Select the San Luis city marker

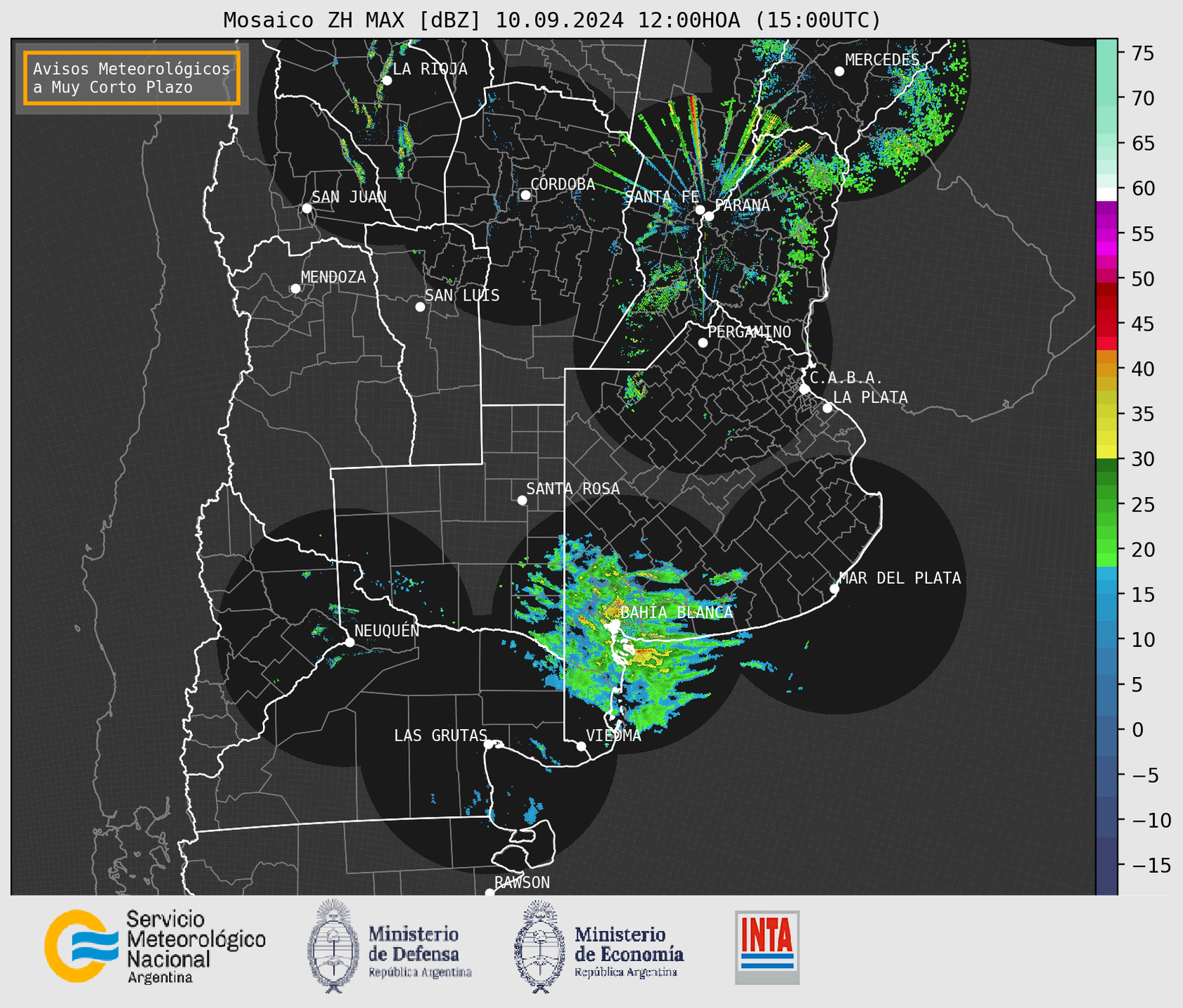point(420,307)
